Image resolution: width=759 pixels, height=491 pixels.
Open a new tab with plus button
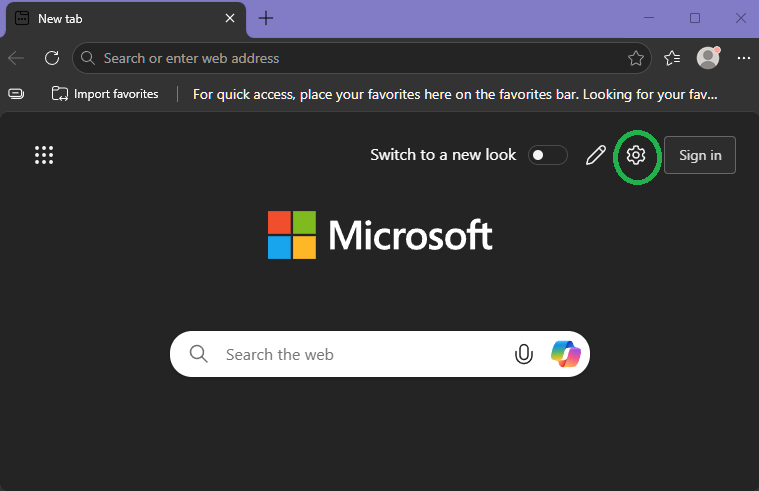(x=266, y=18)
